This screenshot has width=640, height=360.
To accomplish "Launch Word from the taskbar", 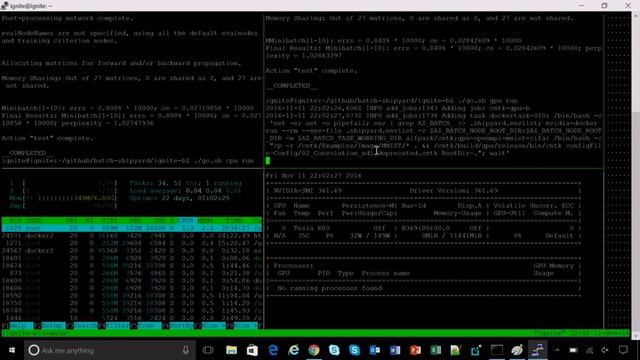I will tap(395, 350).
